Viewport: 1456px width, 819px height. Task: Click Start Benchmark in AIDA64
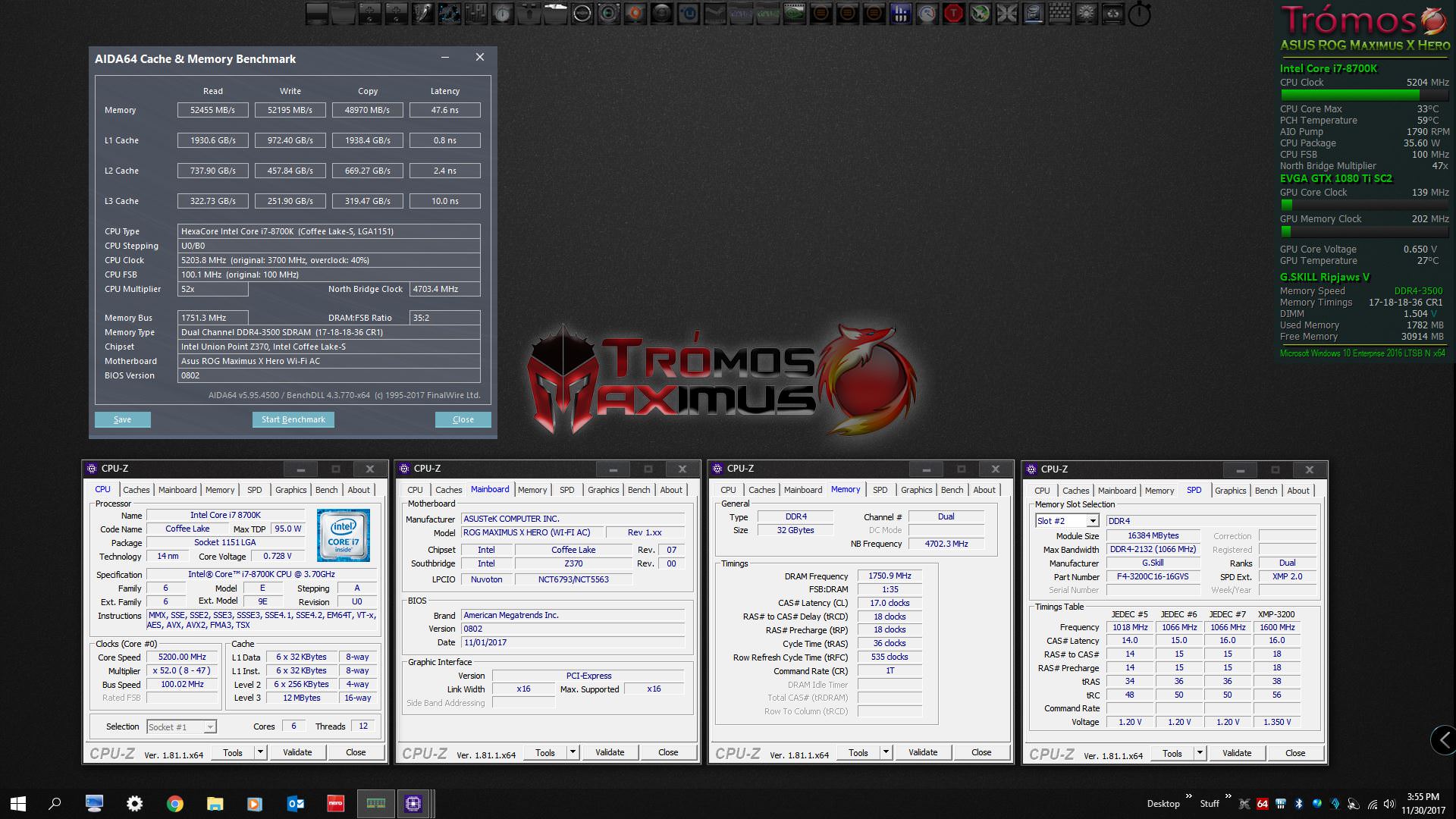pos(293,419)
